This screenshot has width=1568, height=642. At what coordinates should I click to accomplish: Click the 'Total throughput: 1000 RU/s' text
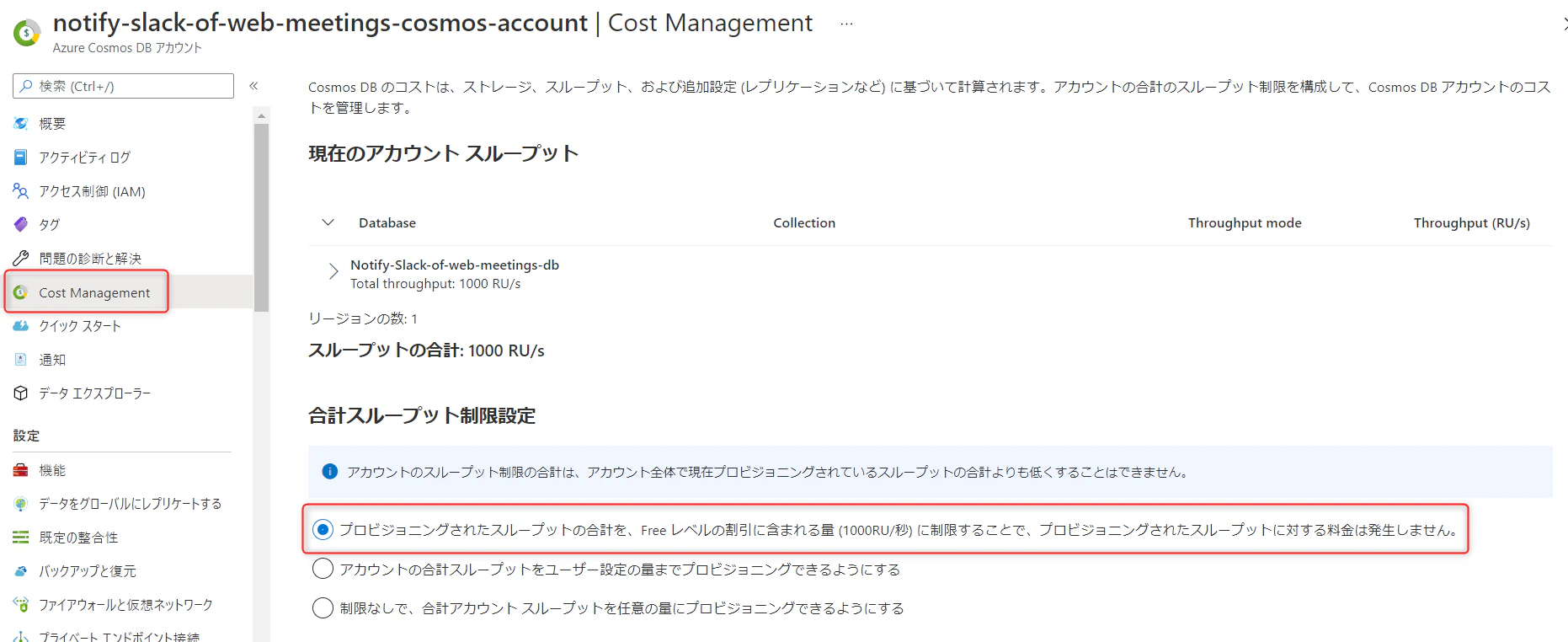click(x=435, y=284)
